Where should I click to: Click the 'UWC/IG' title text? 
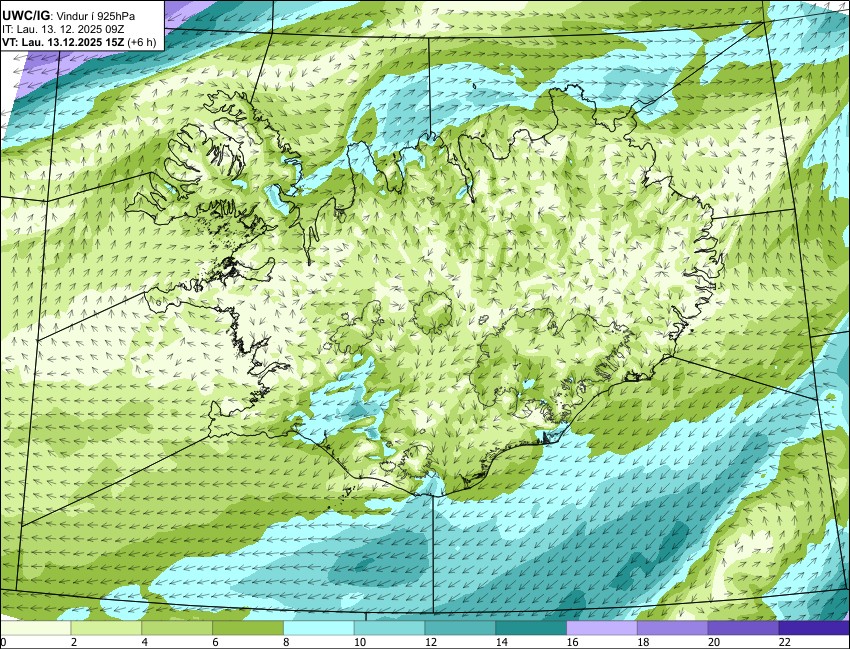pos(27,16)
